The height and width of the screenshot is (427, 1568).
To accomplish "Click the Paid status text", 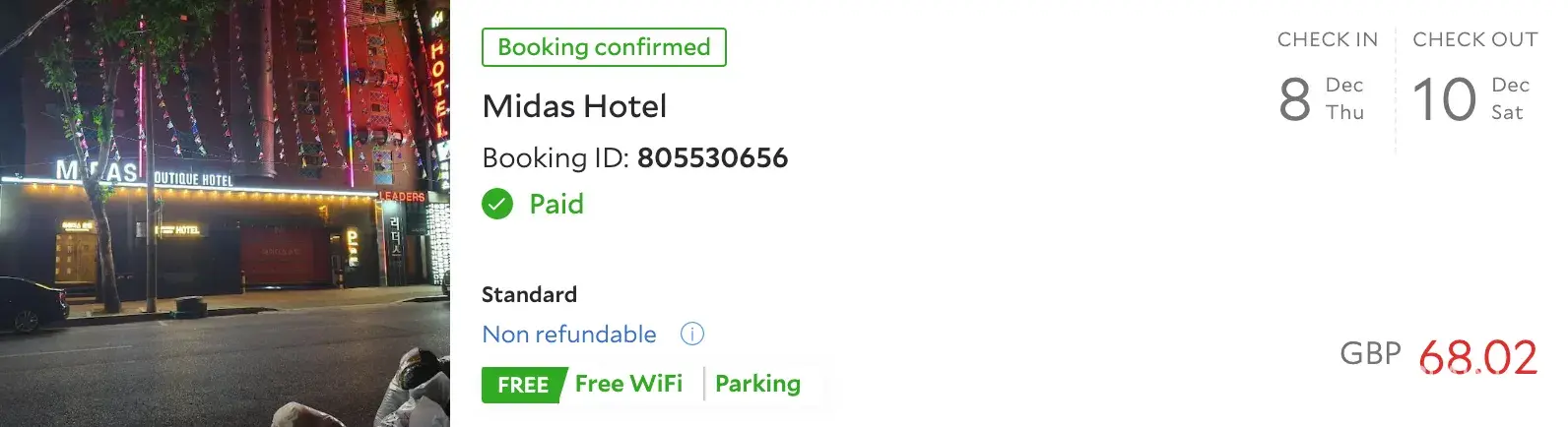I will 556,205.
